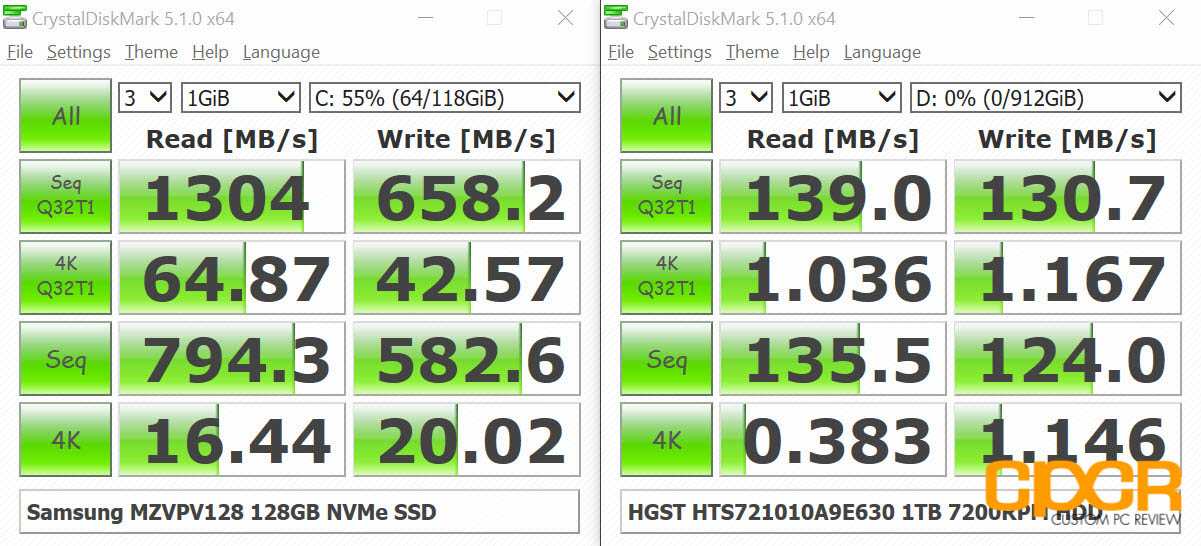This screenshot has width=1201, height=546.
Task: Click the 794.3 Seq read result
Action: coord(233,358)
